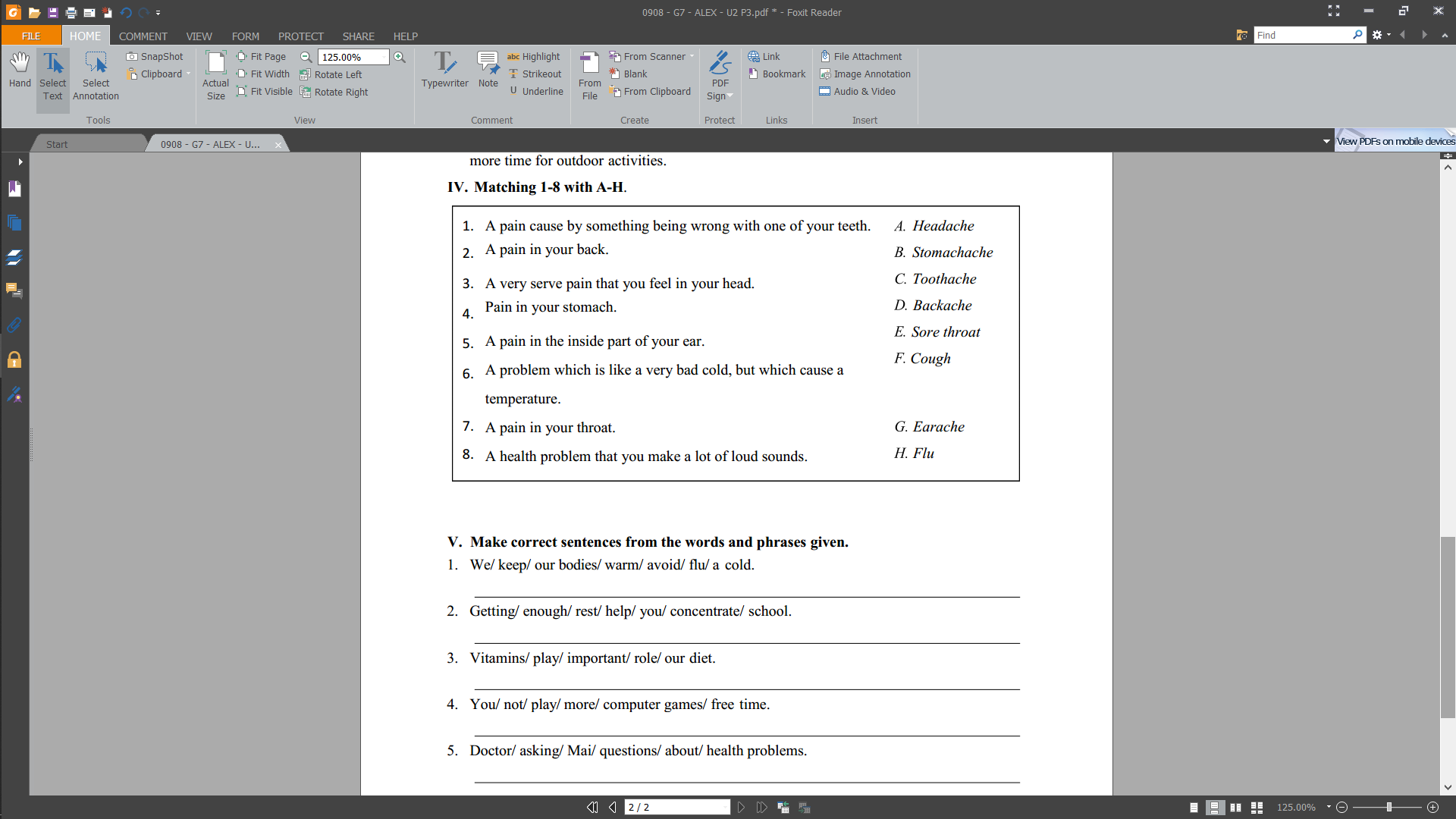Open the Pages thumbnails side panel
Image resolution: width=1456 pixels, height=819 pixels.
point(14,223)
